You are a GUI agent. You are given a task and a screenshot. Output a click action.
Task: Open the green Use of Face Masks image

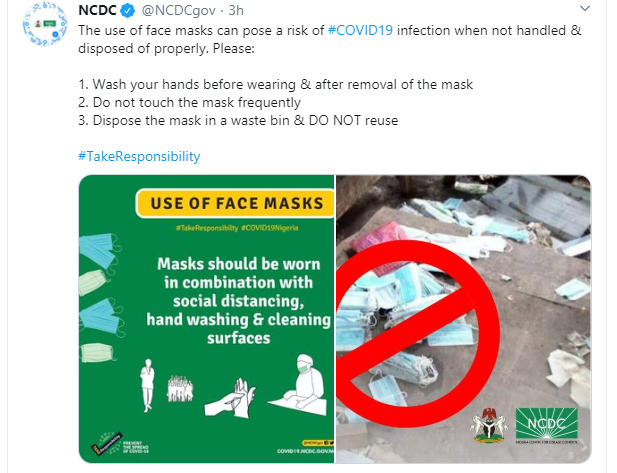(206, 319)
